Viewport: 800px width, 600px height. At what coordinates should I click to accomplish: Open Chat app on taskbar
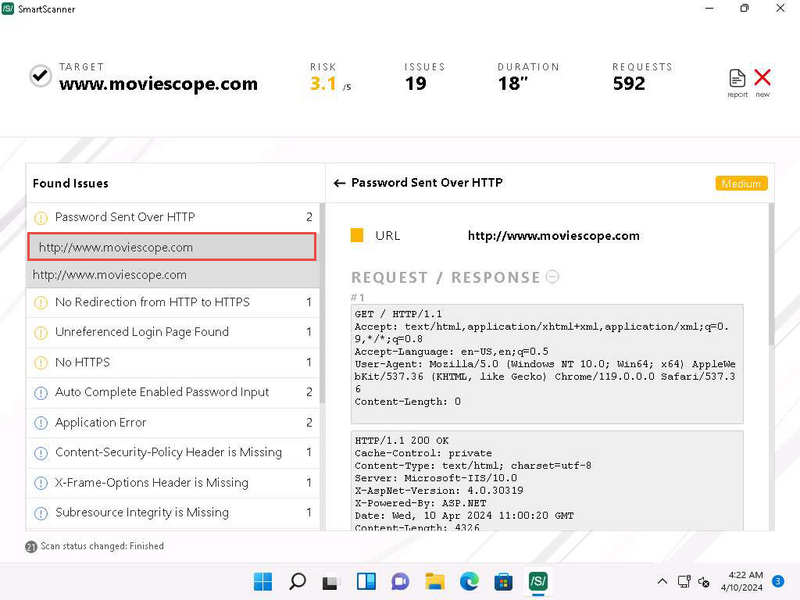click(x=401, y=582)
